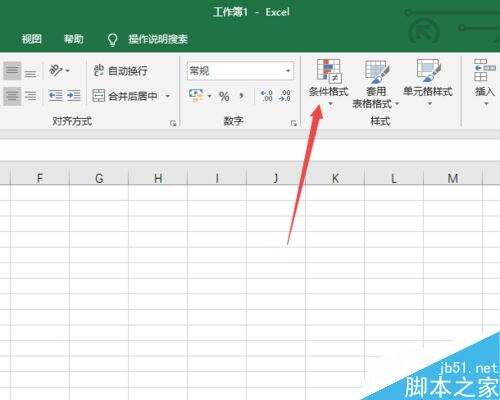Toggle Merge and Center (合并后居中)
Screen dimensions: 500x400
point(125,96)
